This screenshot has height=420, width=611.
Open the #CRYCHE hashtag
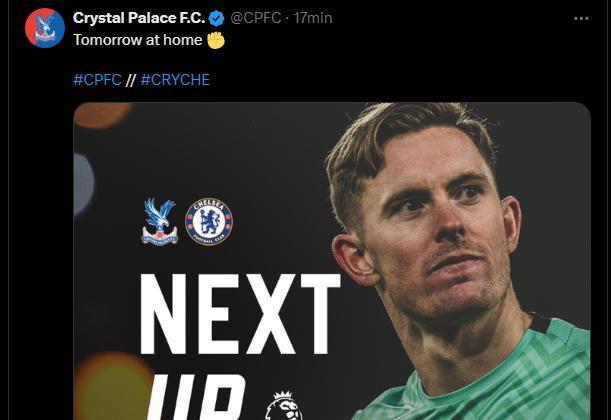point(175,80)
